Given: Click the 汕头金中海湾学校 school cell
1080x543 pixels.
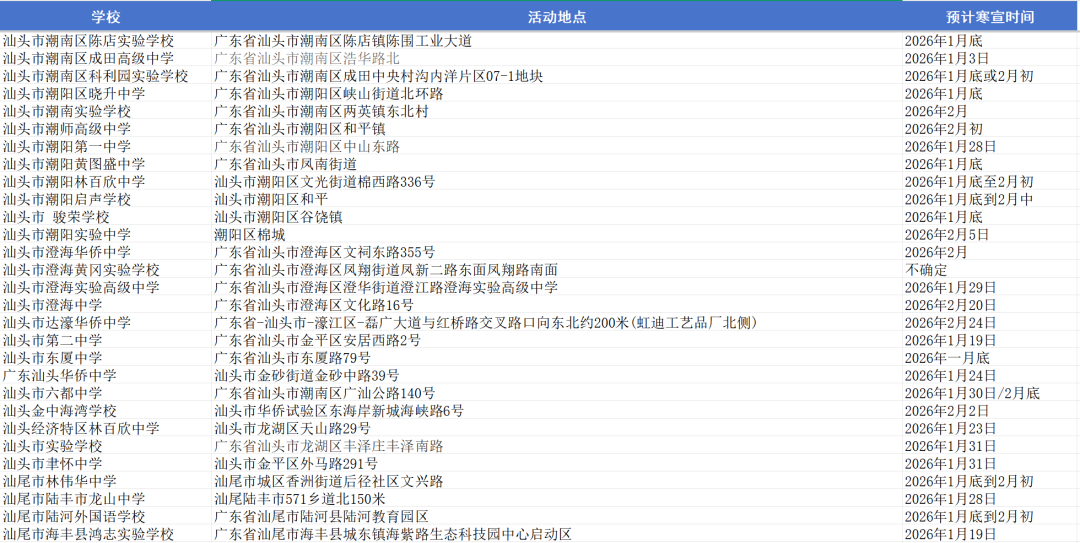Looking at the screenshot, I should [x=59, y=411].
